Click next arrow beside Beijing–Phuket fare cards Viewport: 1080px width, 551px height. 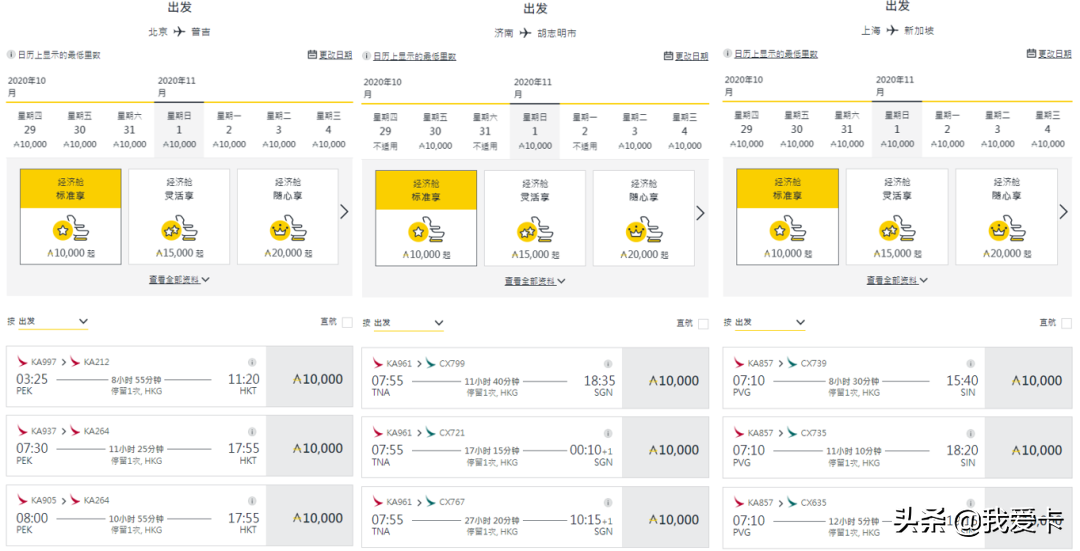(344, 212)
